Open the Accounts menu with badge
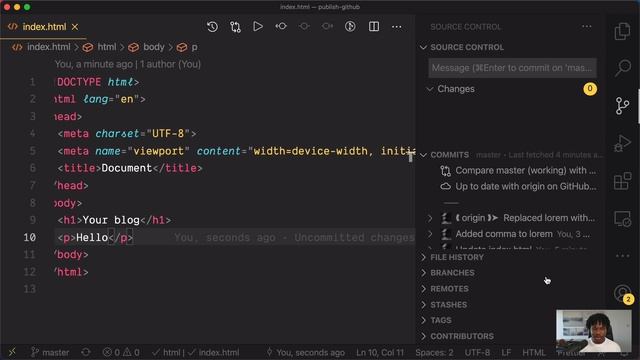 pos(623,293)
